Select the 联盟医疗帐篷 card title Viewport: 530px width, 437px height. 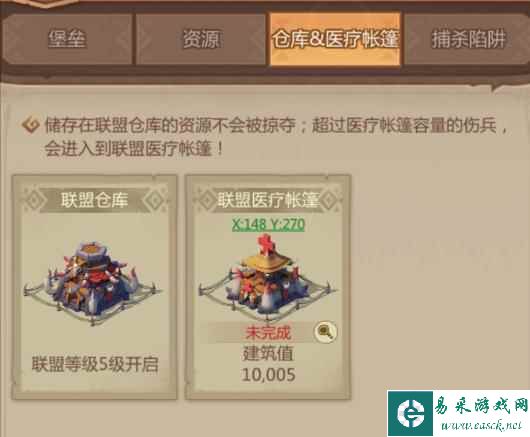click(x=268, y=200)
